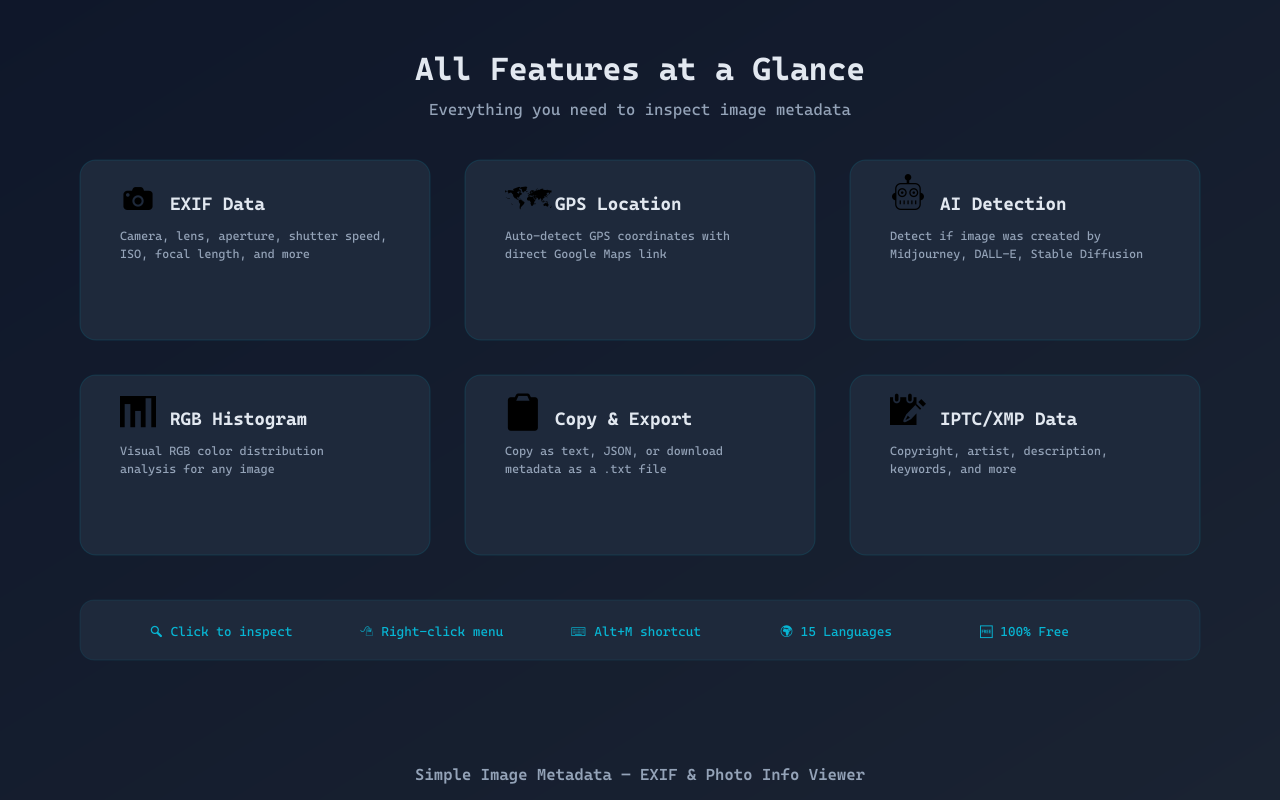Click the keyboard icon before Alt+M shortcut
The width and height of the screenshot is (1280, 800).
click(x=578, y=631)
